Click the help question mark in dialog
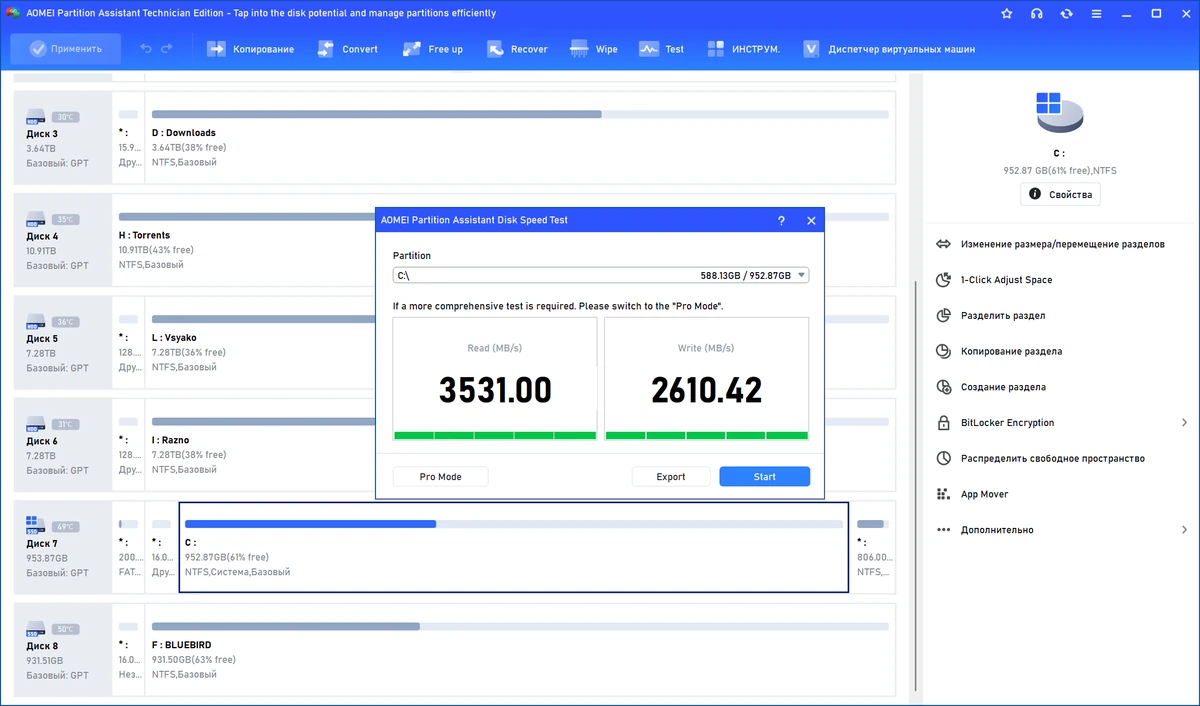1200x706 pixels. pos(781,221)
